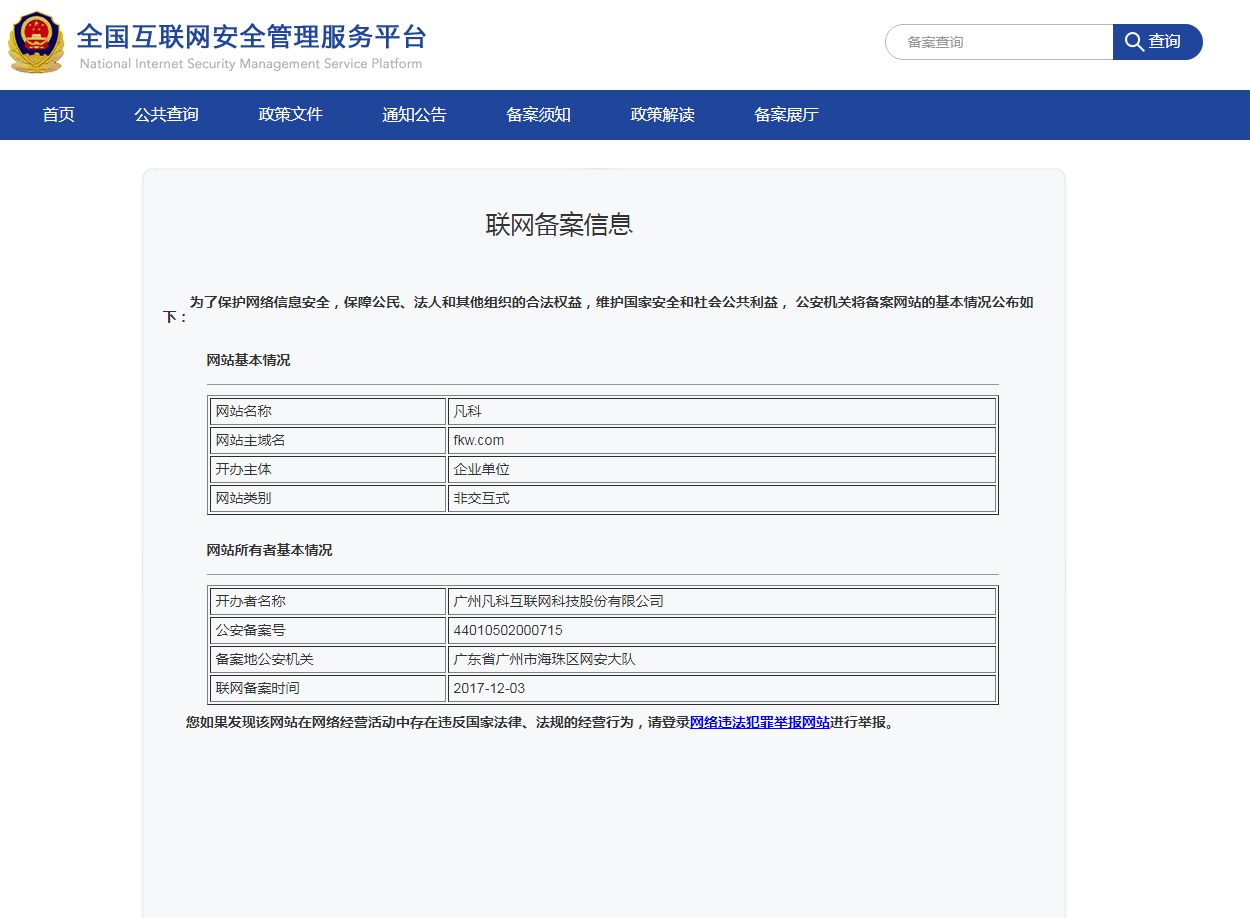
Task: Open the 通知公告 navigation item
Action: pyautogui.click(x=415, y=115)
